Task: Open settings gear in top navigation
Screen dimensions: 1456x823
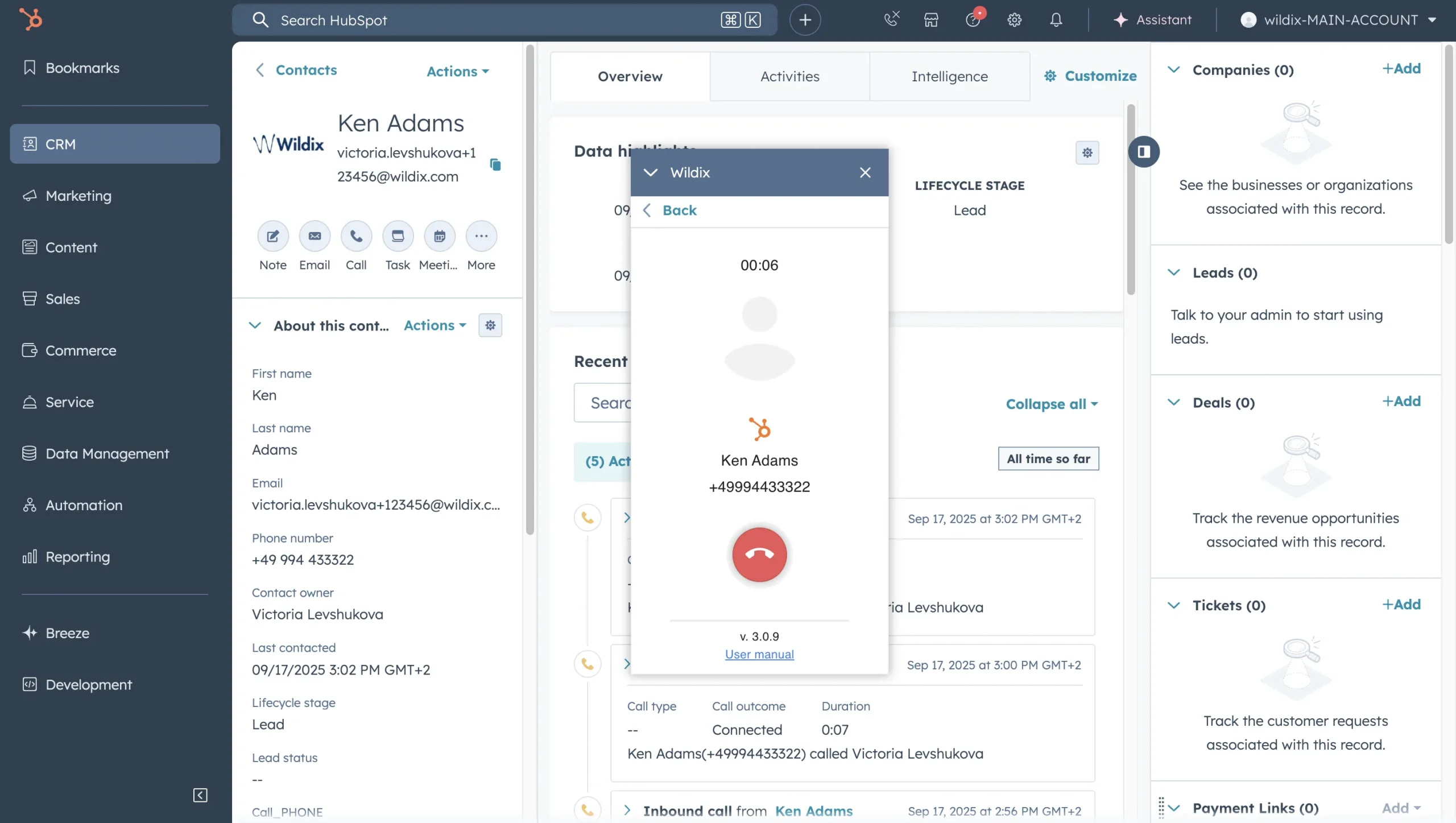Action: pyautogui.click(x=1014, y=20)
